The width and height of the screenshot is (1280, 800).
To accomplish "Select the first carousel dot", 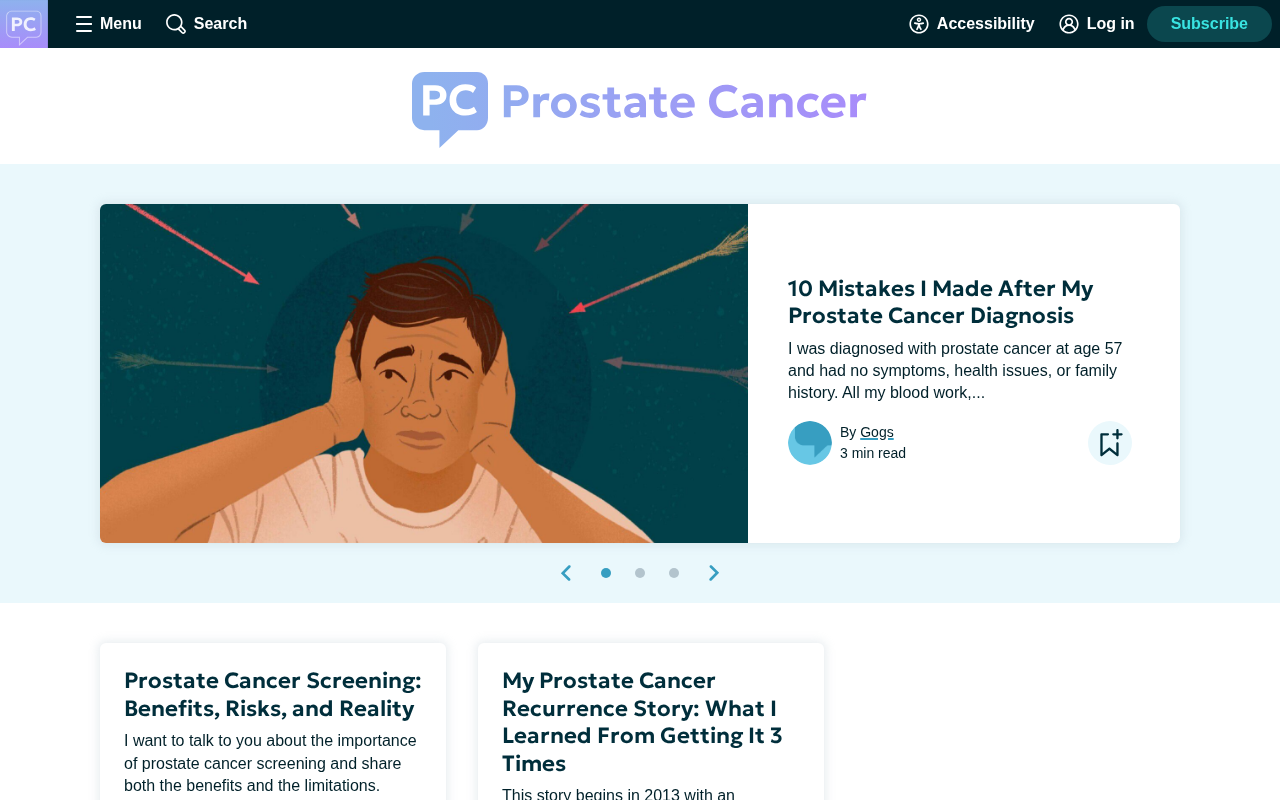I will click(606, 573).
